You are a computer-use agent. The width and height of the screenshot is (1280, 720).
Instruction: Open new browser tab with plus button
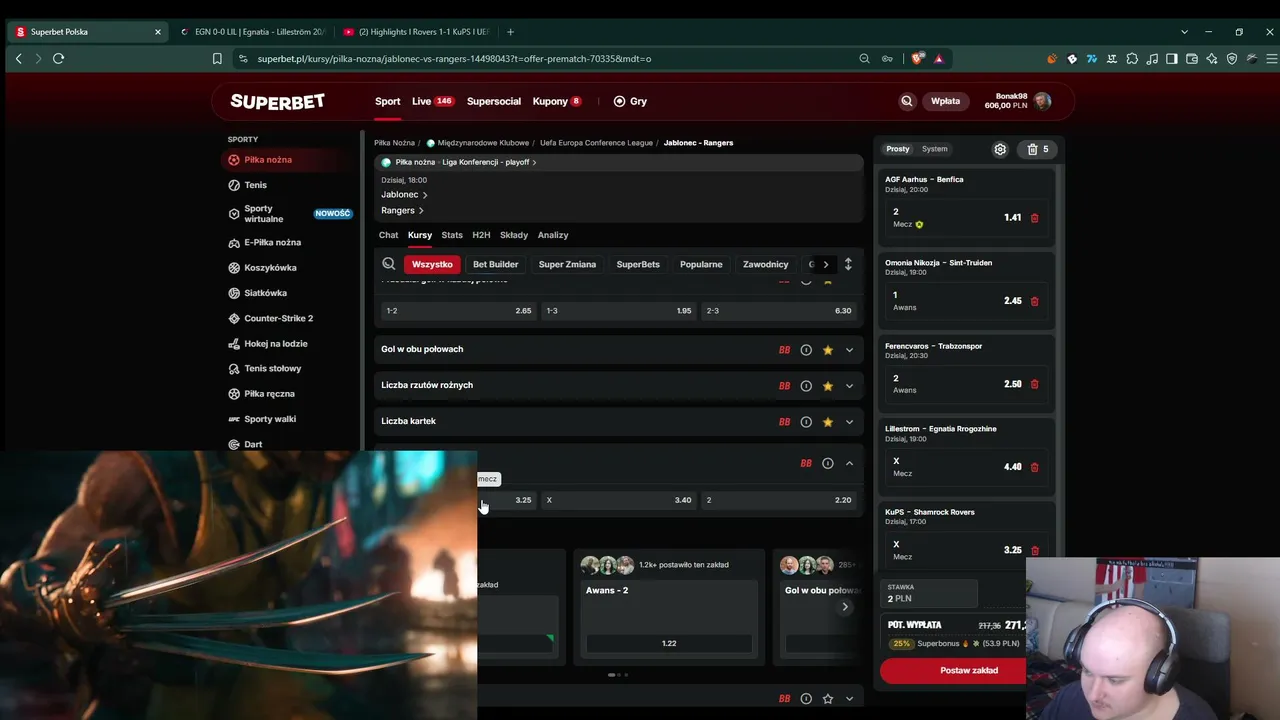510,32
